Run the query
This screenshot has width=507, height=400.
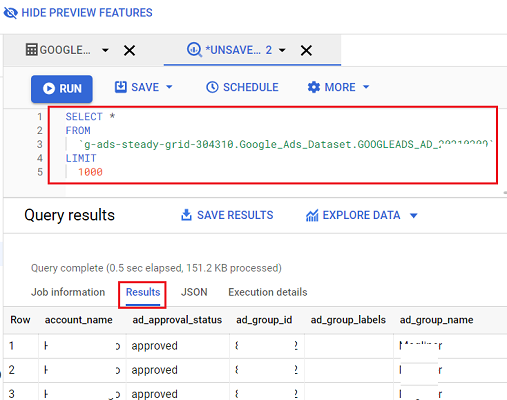point(62,89)
